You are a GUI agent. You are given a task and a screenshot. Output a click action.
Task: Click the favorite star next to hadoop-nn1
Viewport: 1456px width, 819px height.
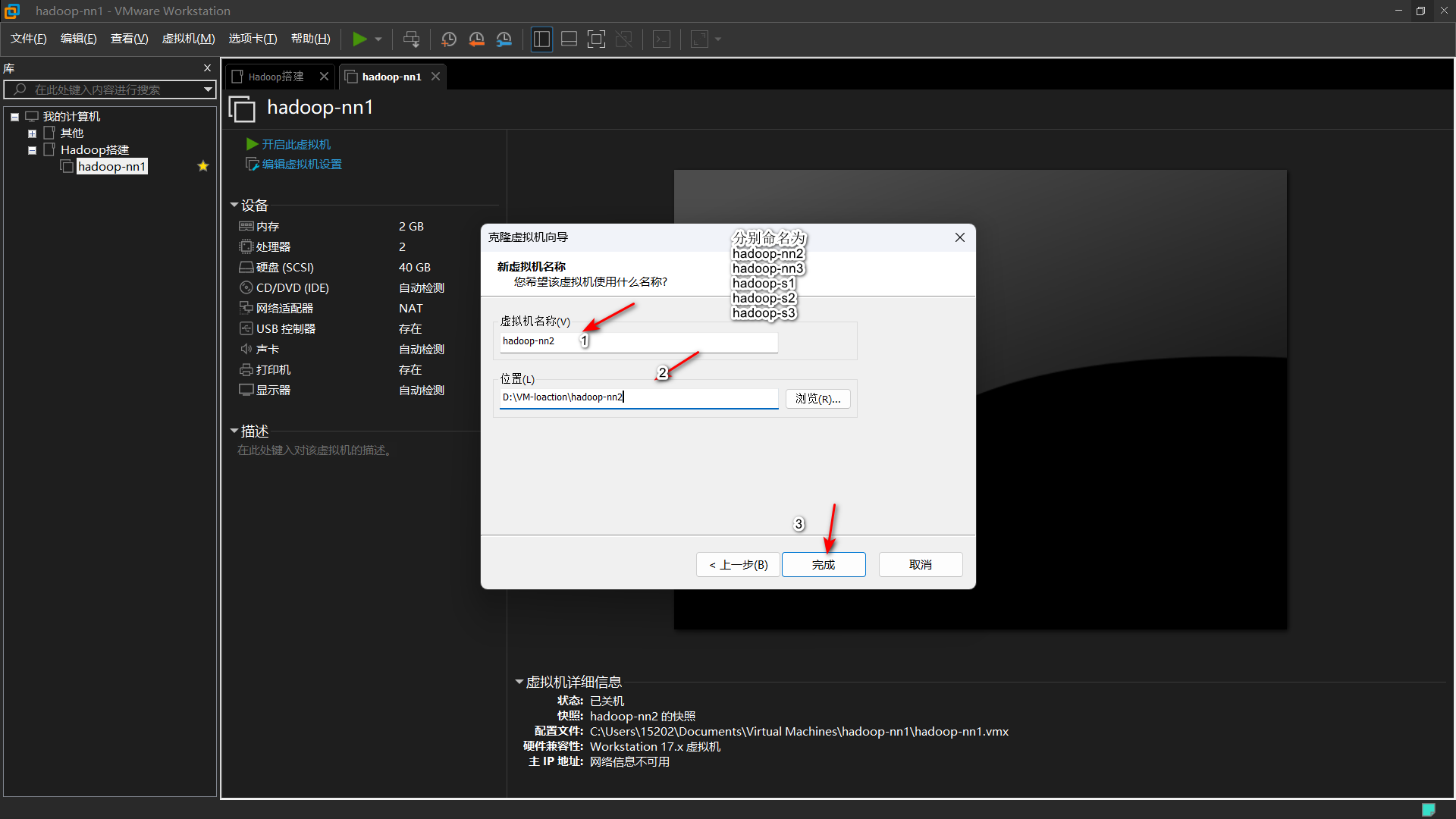pos(202,166)
